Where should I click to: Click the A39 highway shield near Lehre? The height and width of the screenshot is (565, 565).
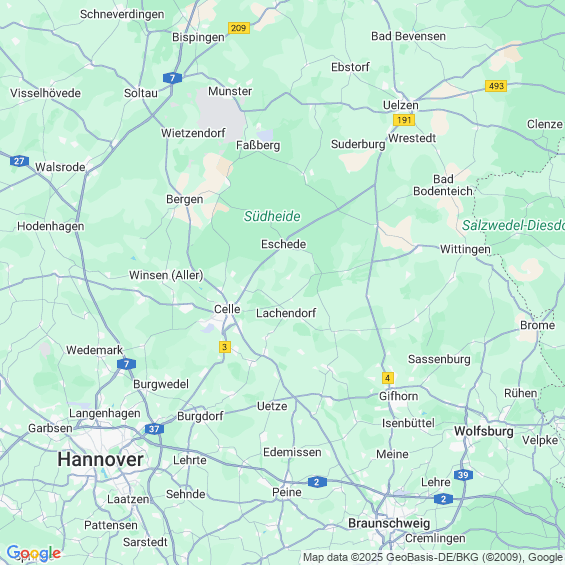pos(463,475)
